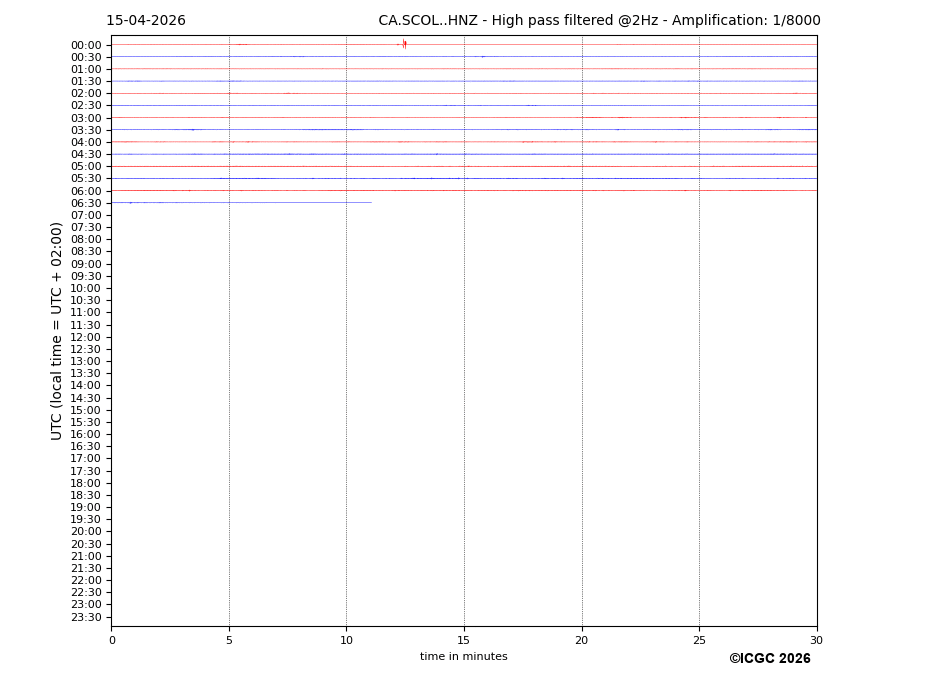
Task: Select the 00:00 time row label
Action: 86,45
